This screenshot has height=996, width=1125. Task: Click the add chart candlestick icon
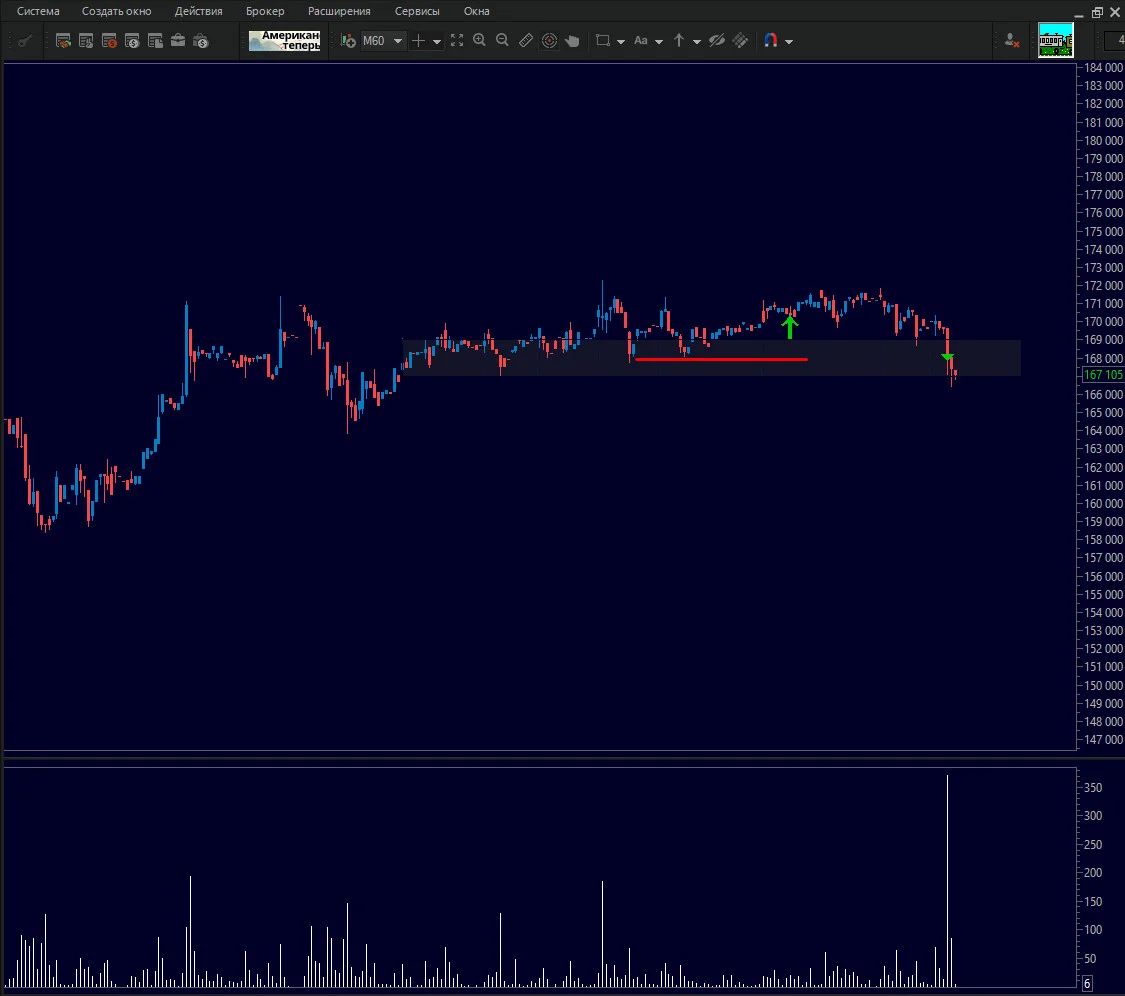348,41
